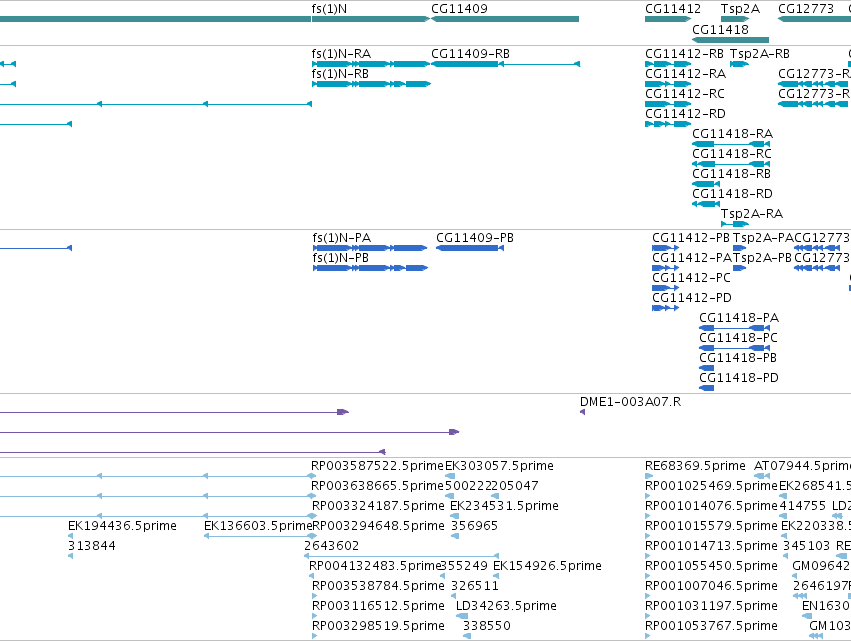Click the CG11409 gene feature
Screen dimensions: 851x641
tap(505, 19)
